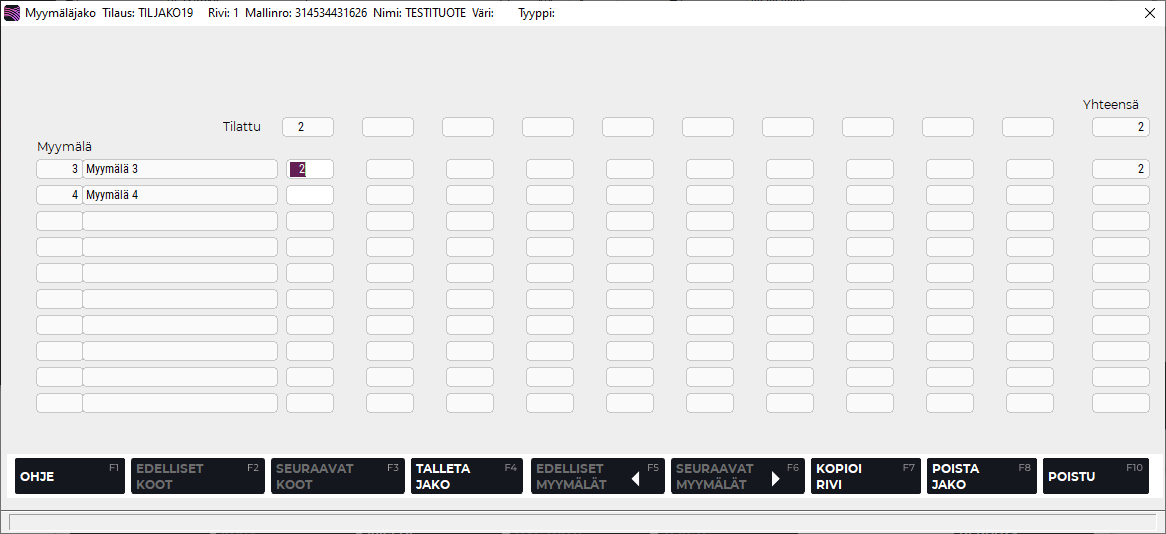The width and height of the screenshot is (1166, 534).
Task: Click the OHJE F1 help button
Action: [x=67, y=476]
